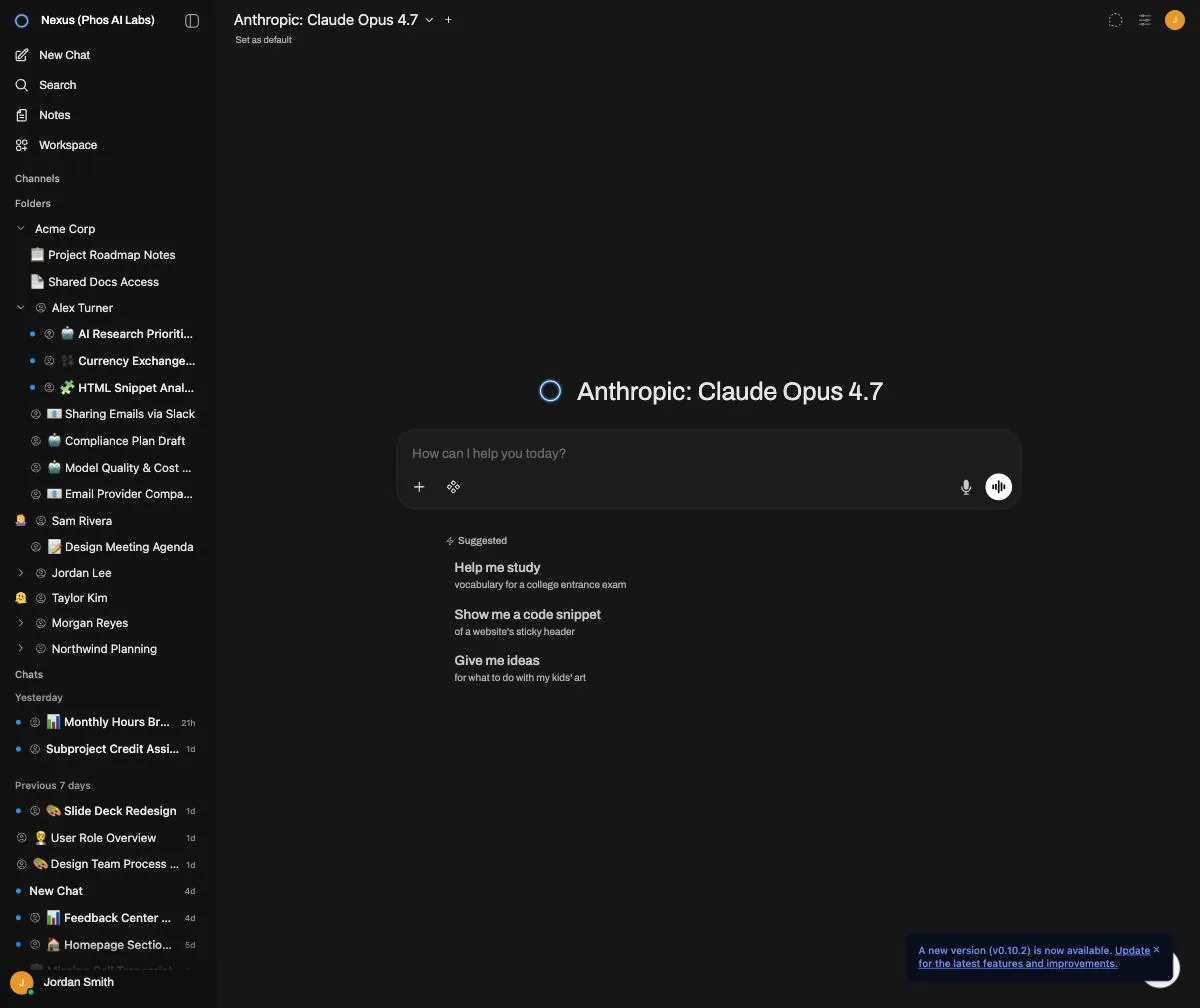
Task: Add another model with plus icon
Action: click(x=448, y=20)
